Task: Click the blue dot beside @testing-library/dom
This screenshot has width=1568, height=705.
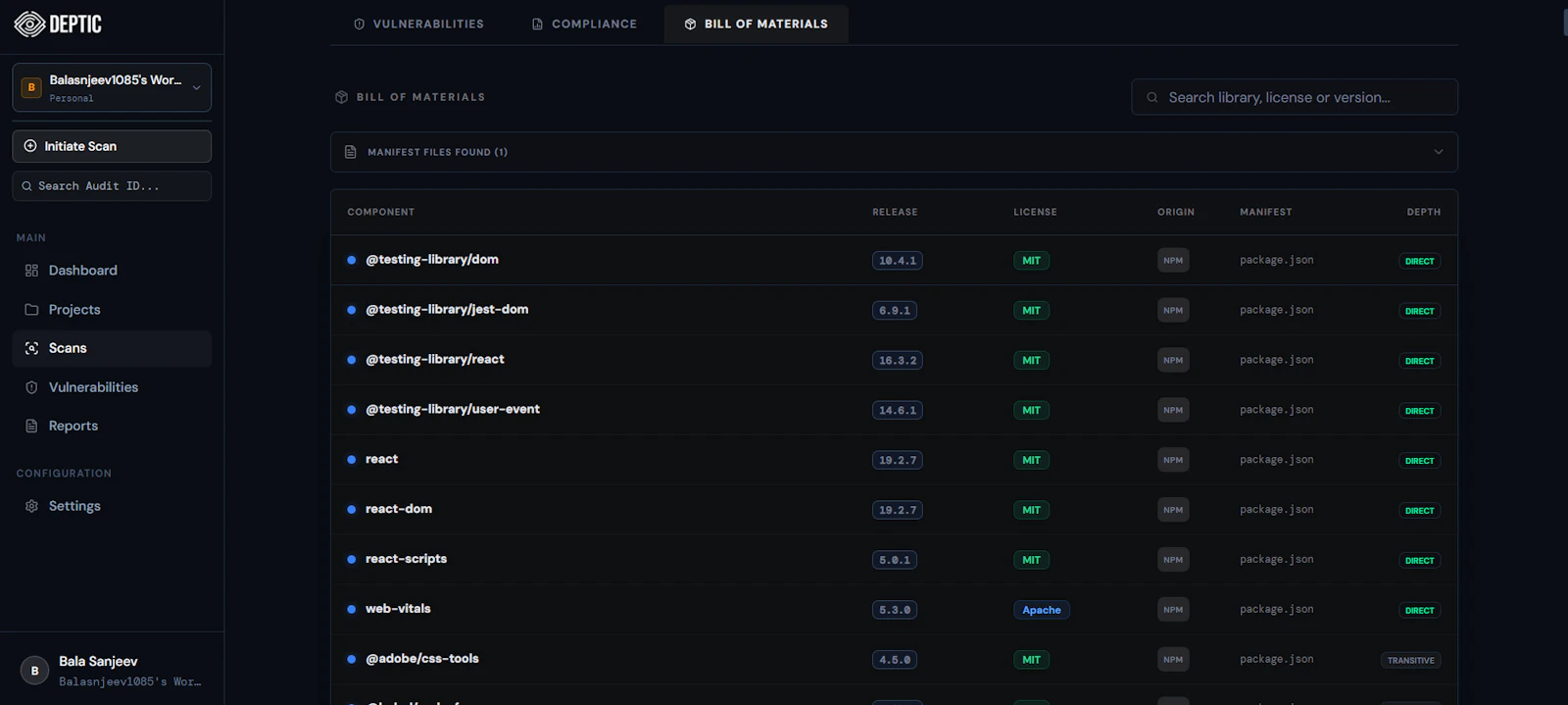Action: click(x=351, y=261)
